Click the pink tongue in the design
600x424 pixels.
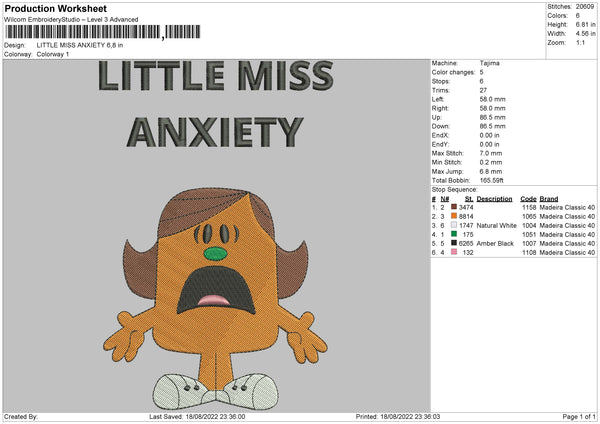[214, 300]
